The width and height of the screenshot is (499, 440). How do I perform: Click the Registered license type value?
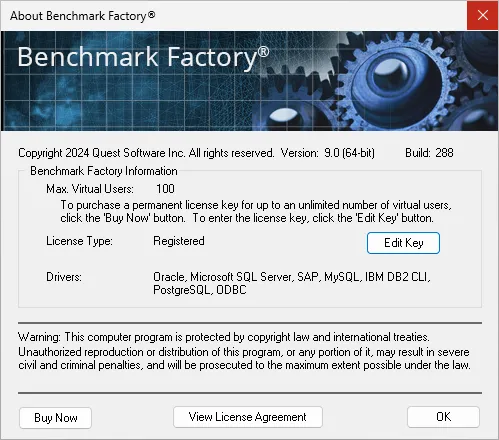179,241
